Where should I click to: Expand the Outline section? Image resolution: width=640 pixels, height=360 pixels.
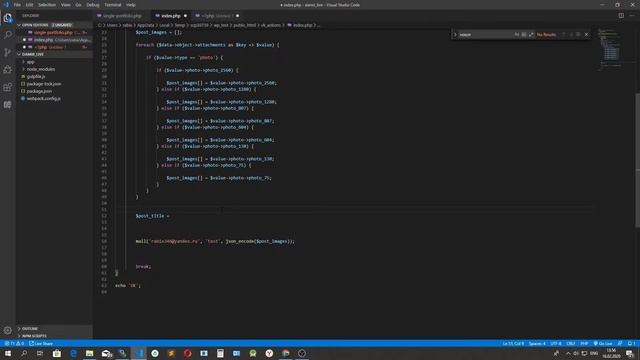pyautogui.click(x=54, y=329)
